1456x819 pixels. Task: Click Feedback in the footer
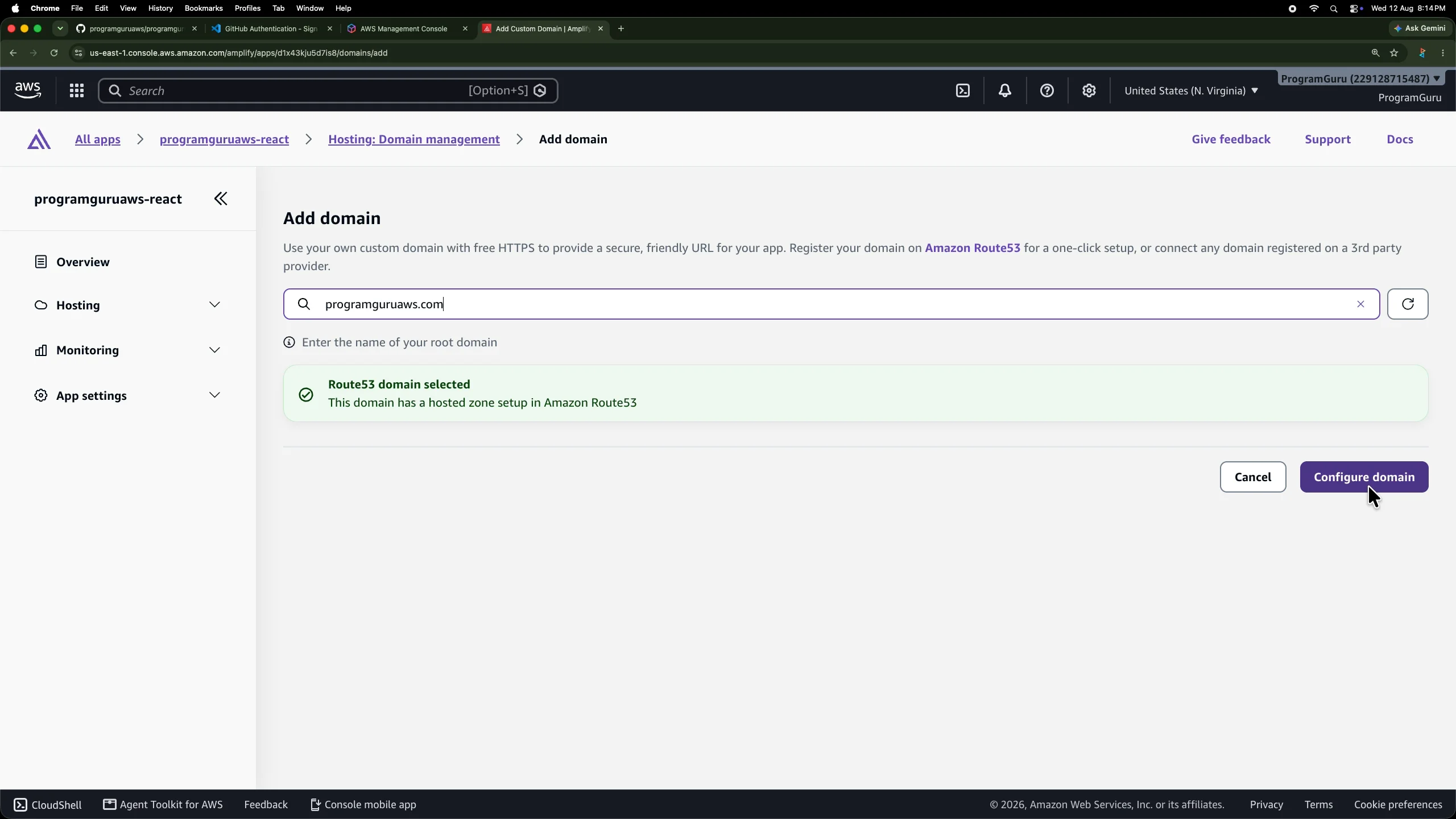pos(266,805)
